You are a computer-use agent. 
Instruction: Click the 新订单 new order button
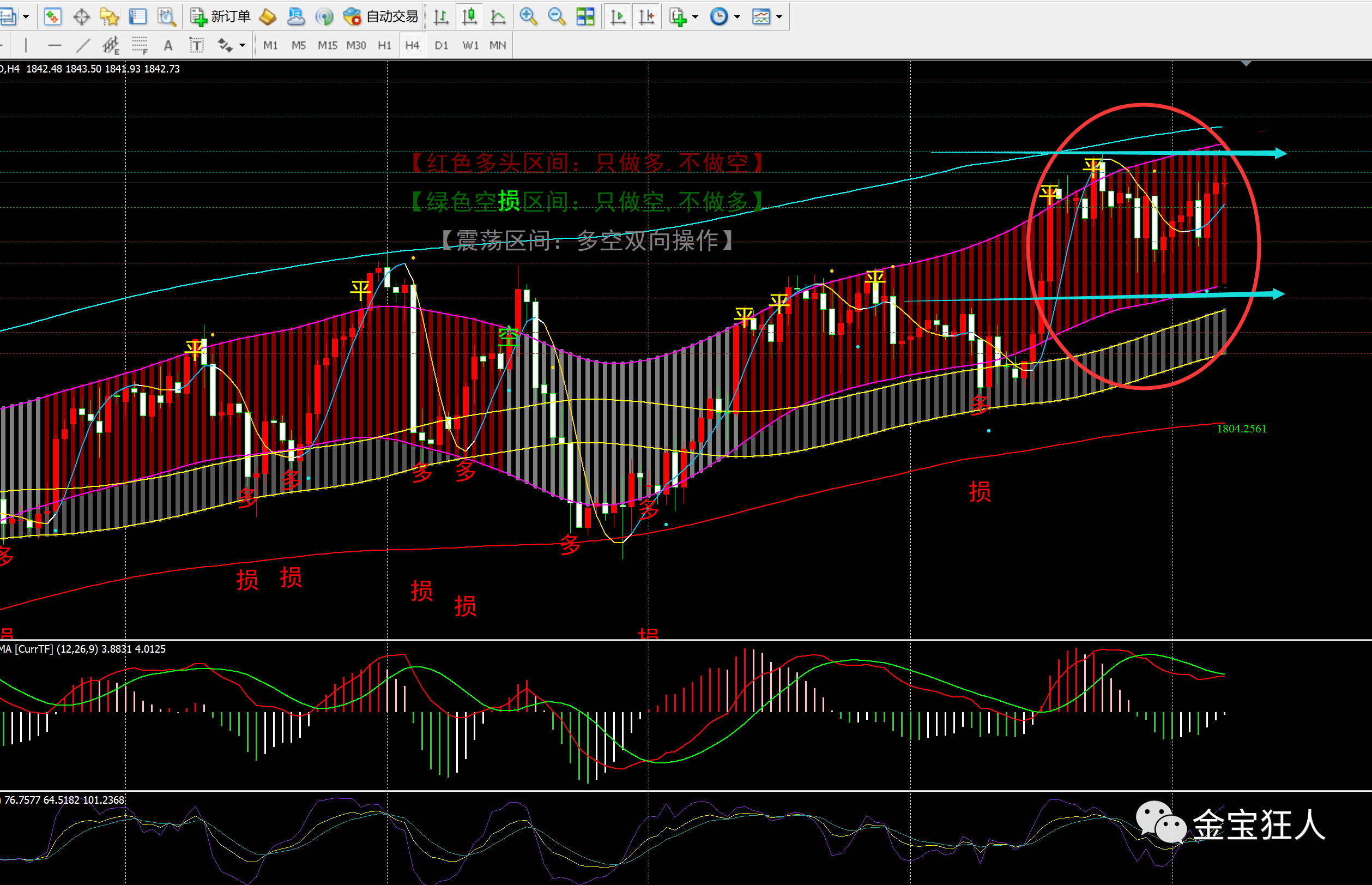[x=220, y=17]
